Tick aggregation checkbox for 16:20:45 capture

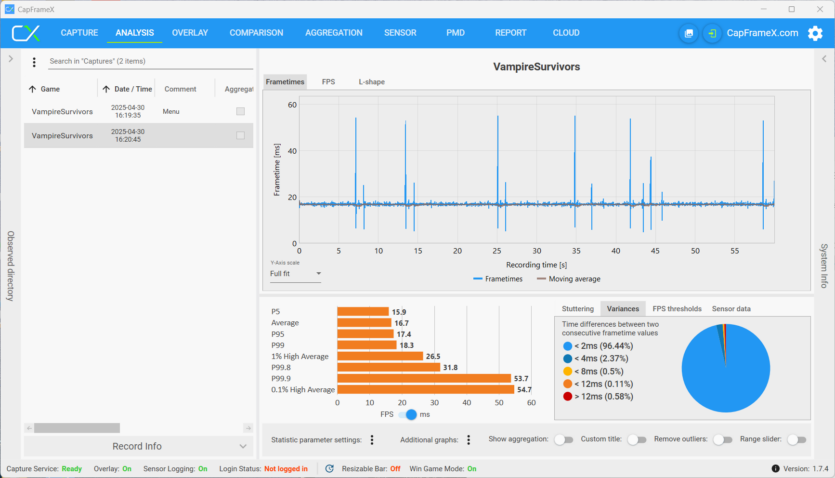pyautogui.click(x=241, y=135)
